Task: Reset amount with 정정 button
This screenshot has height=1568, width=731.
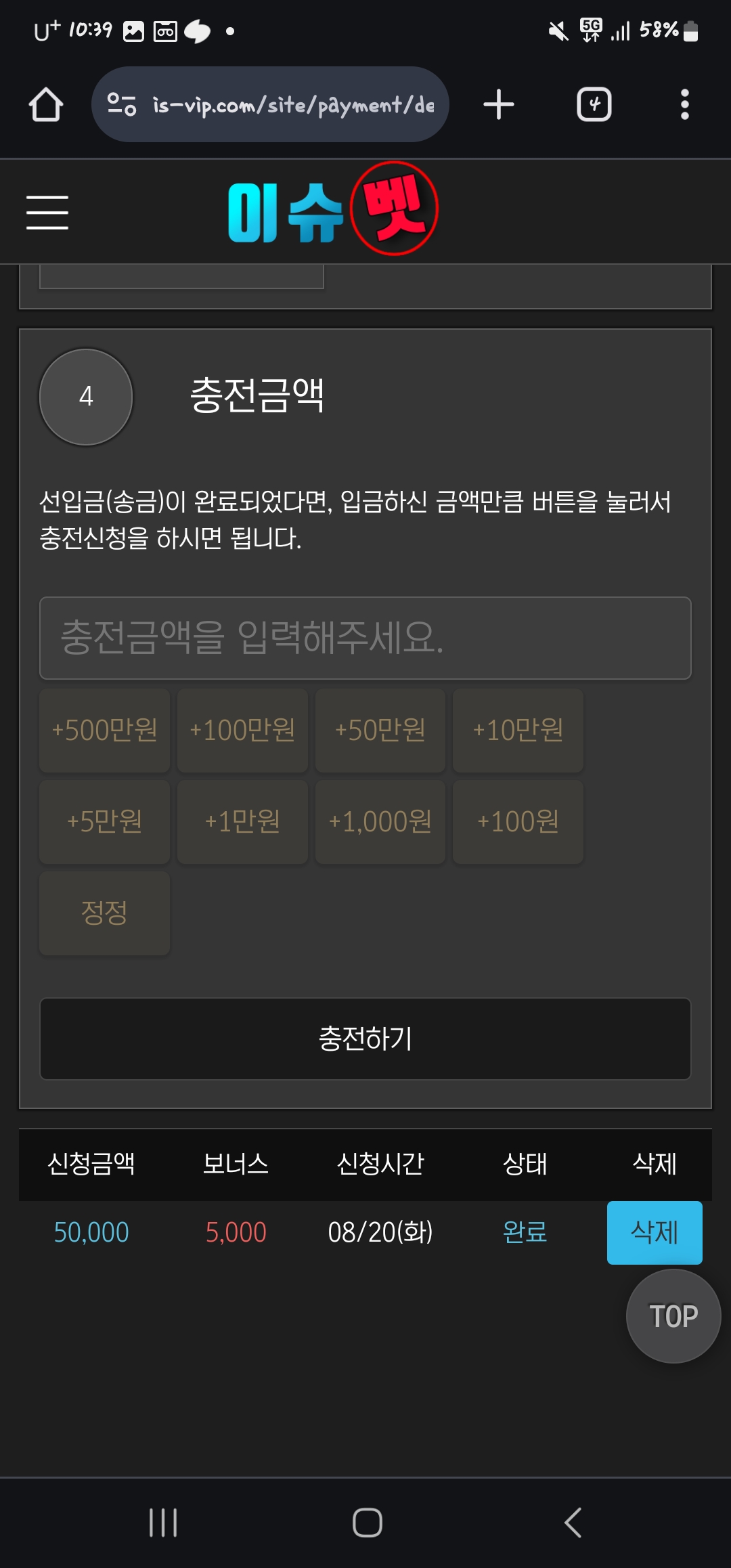Action: click(105, 913)
